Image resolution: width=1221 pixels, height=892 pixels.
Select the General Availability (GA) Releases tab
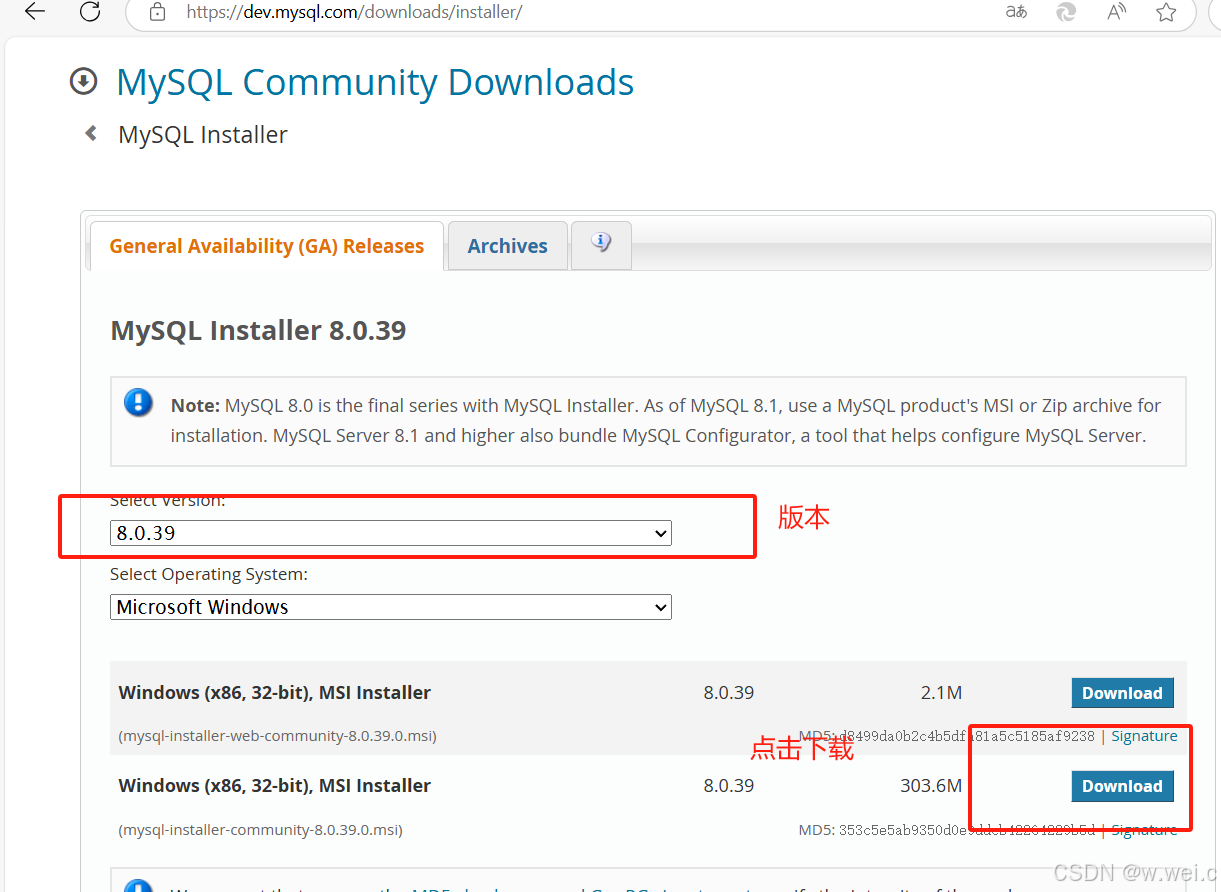click(266, 245)
